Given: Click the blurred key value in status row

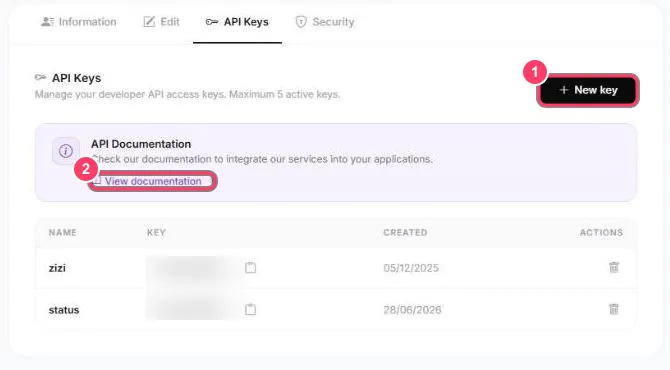Looking at the screenshot, I should 192,308.
